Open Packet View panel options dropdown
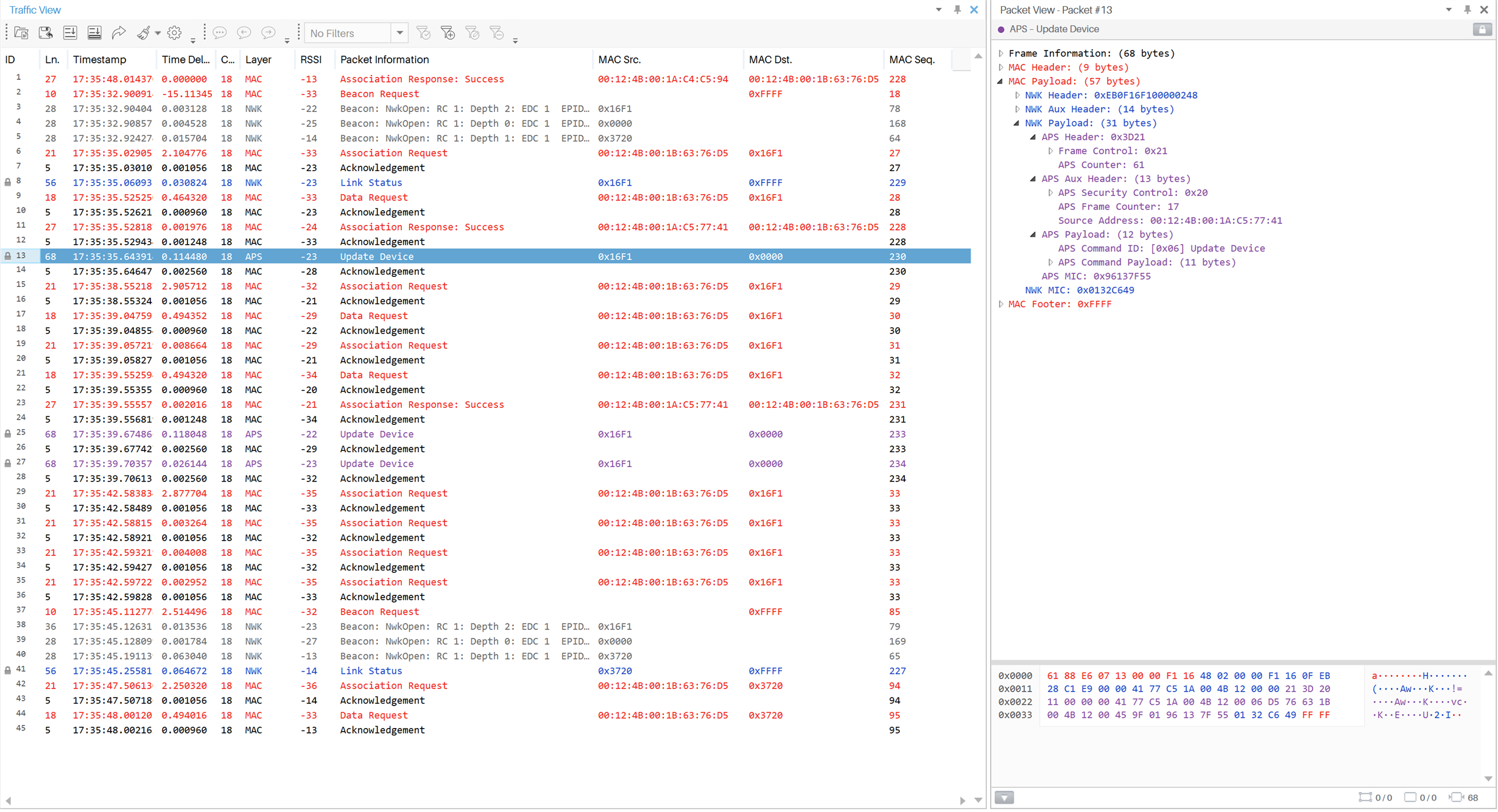The width and height of the screenshot is (1498, 812). (x=1449, y=10)
